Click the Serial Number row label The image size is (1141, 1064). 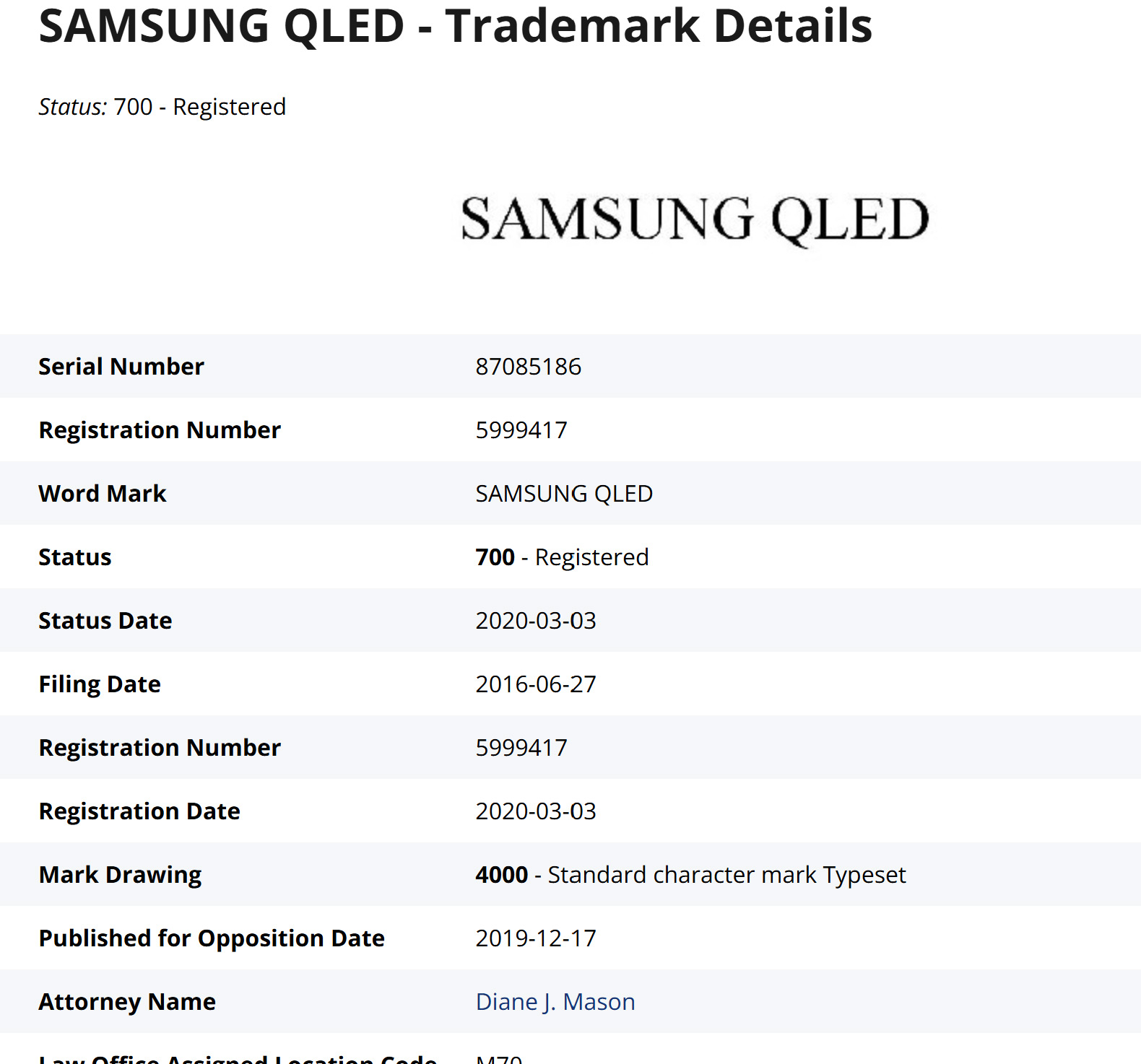(121, 367)
